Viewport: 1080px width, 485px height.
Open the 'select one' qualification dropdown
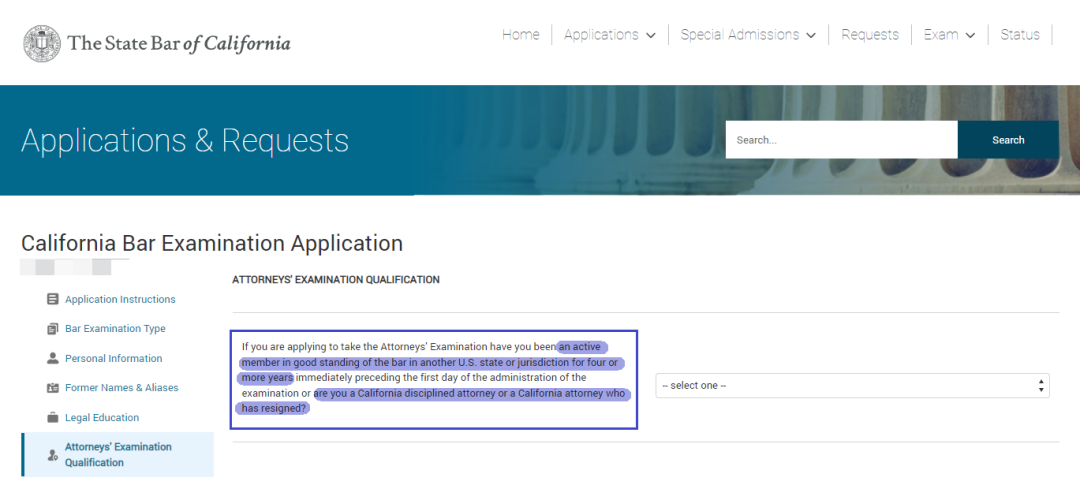click(x=852, y=386)
